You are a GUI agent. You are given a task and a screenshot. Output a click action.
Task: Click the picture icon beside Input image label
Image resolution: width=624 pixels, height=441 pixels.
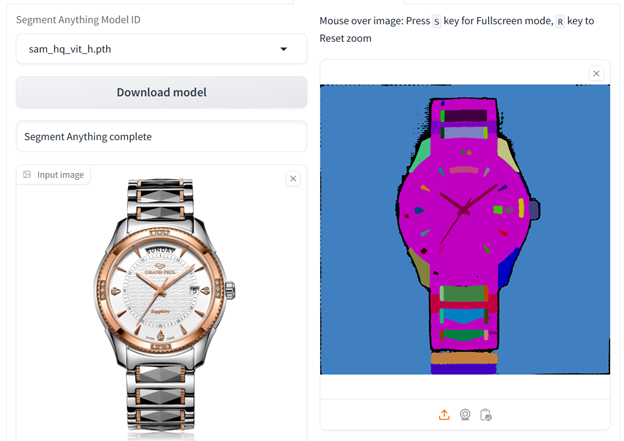coord(27,175)
